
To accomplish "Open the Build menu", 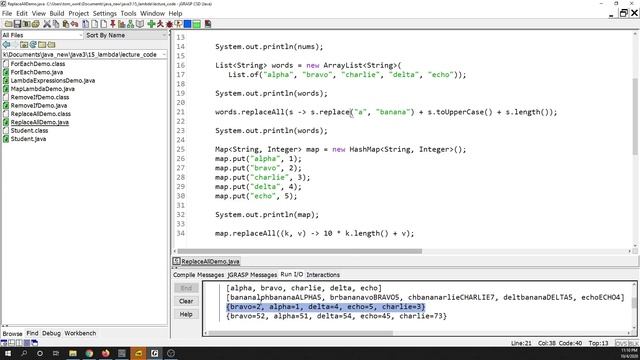I will (57, 13).
